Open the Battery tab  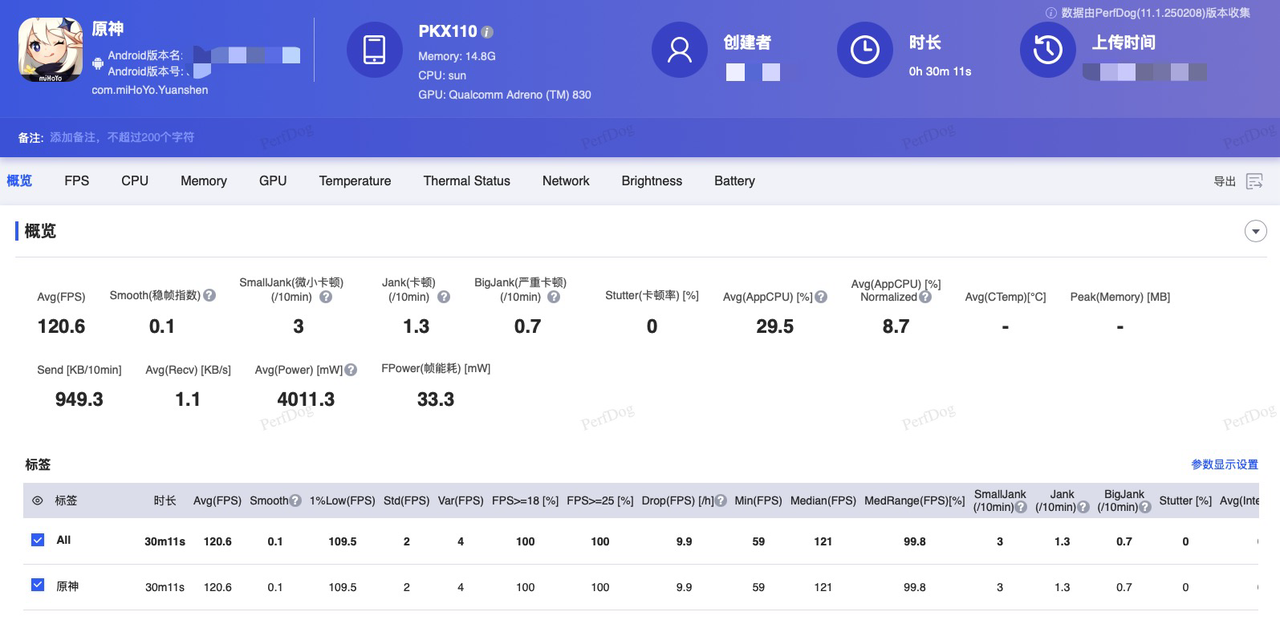735,181
